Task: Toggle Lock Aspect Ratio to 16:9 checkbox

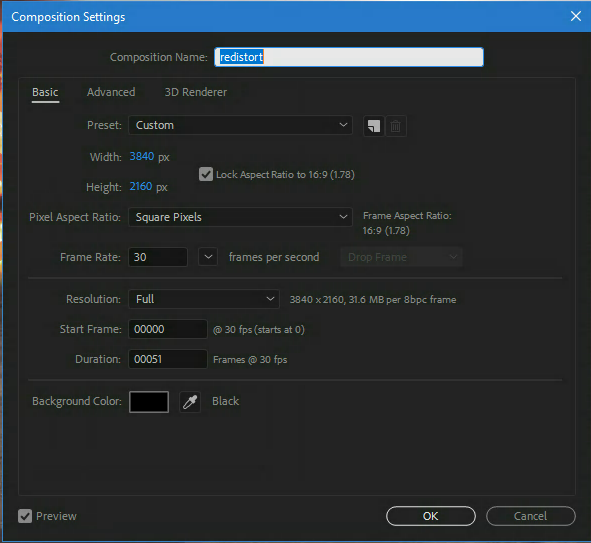Action: (x=206, y=174)
